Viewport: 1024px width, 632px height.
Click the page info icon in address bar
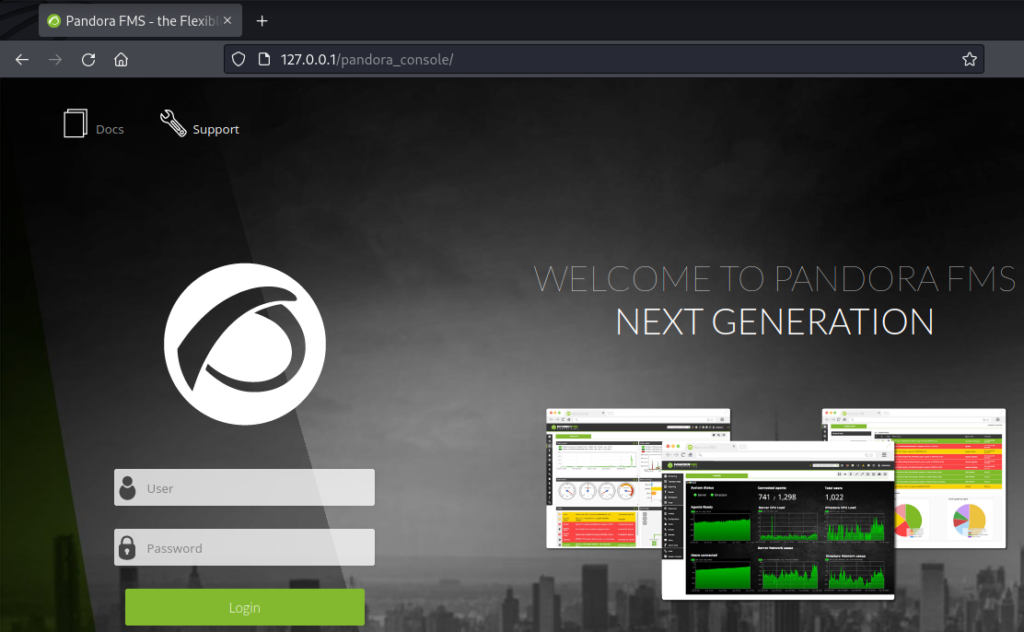[264, 59]
